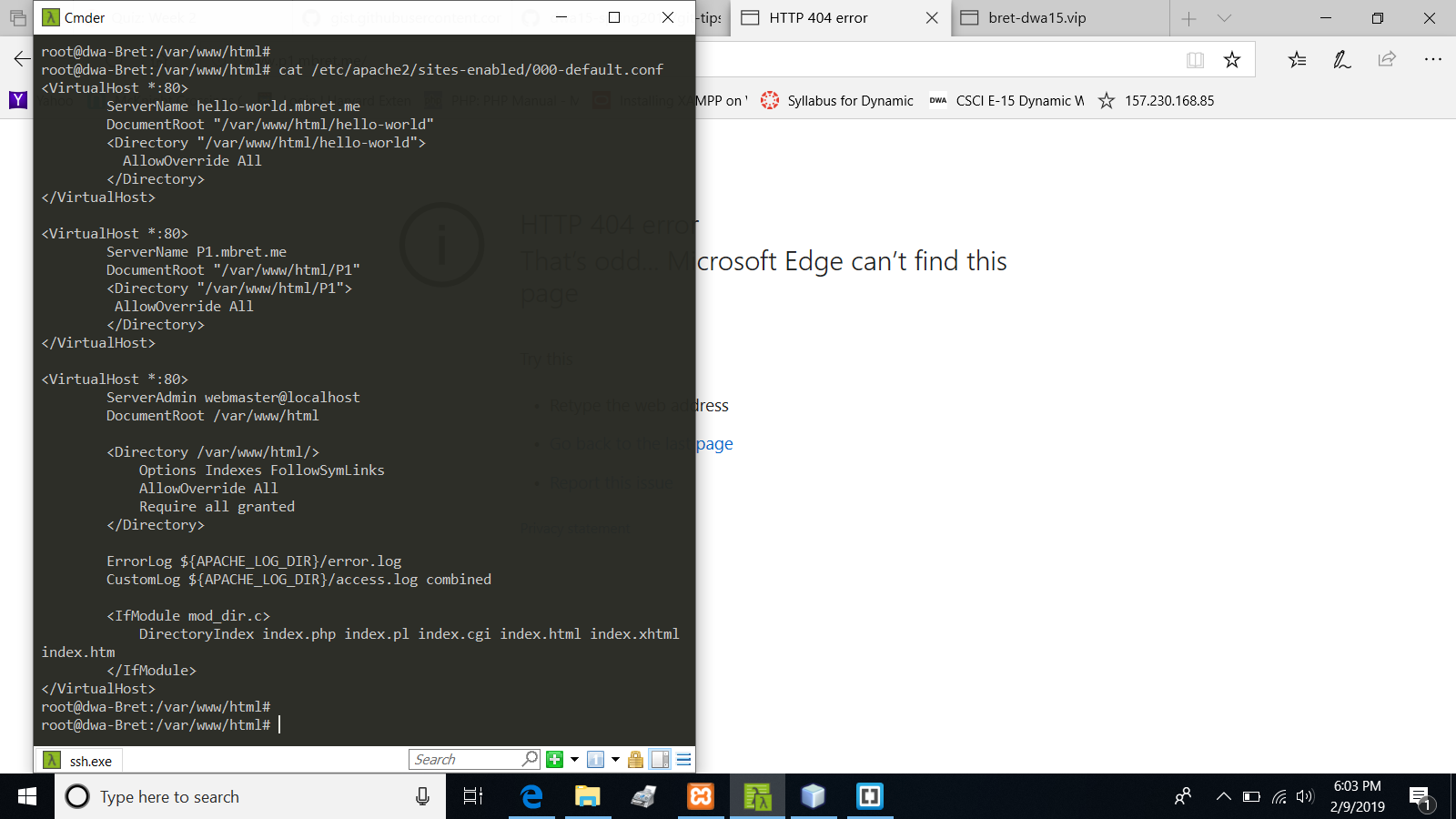Close the HTTP 404 error tab
The image size is (1456, 819).
coord(932,18)
